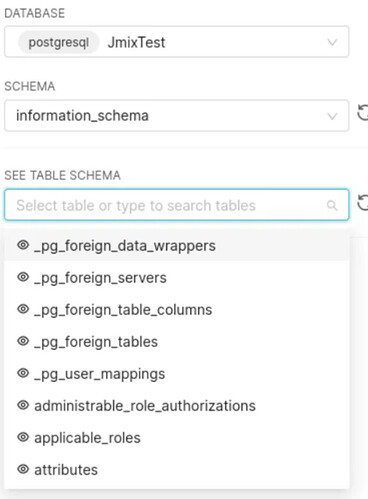
Task: Select _pg_foreign_data_wrappers from the list
Action: pos(177,246)
